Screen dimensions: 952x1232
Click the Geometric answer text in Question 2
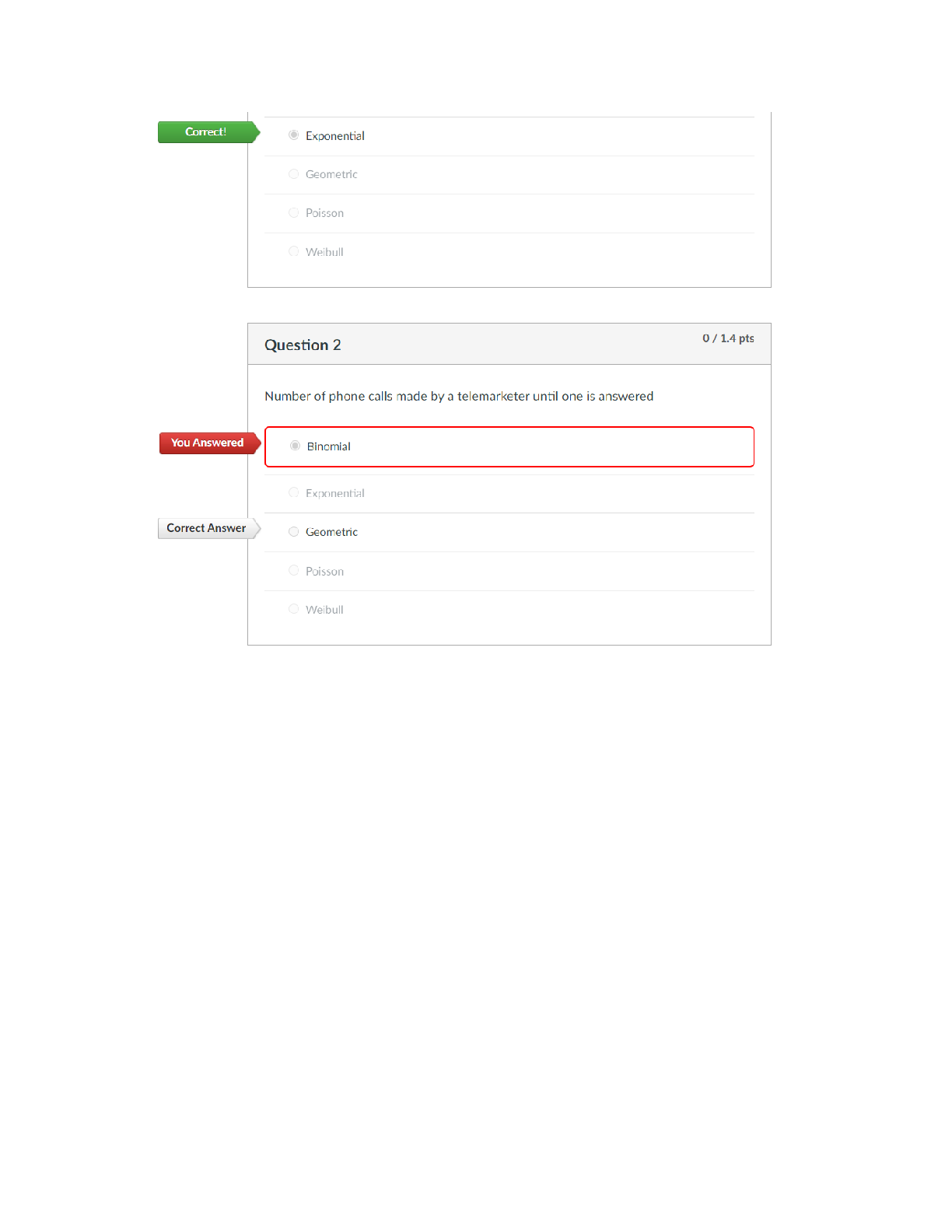(x=332, y=532)
